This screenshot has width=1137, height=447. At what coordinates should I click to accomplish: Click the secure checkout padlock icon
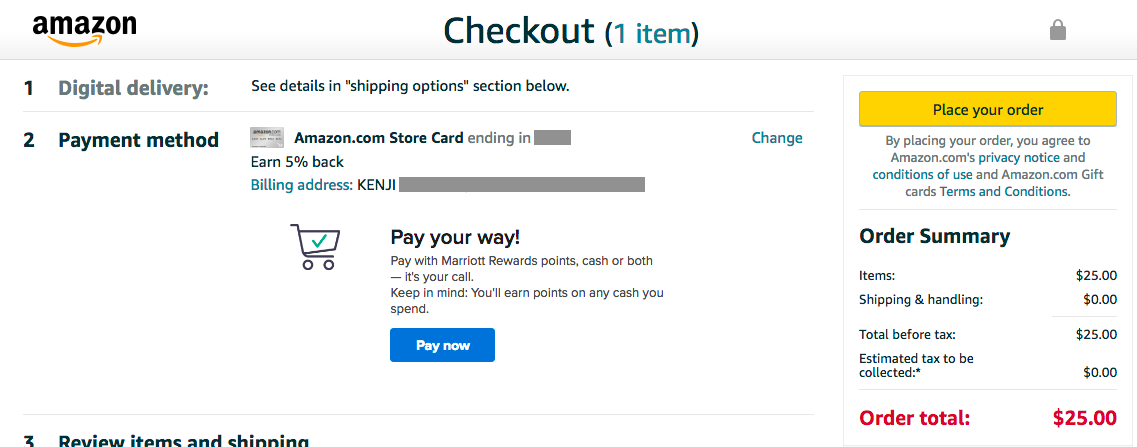point(1058,30)
